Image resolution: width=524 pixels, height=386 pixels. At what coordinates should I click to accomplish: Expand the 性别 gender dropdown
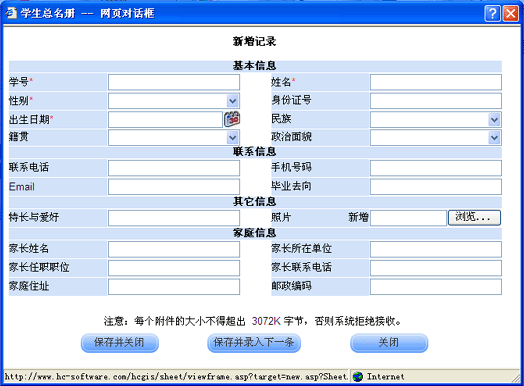(x=233, y=101)
